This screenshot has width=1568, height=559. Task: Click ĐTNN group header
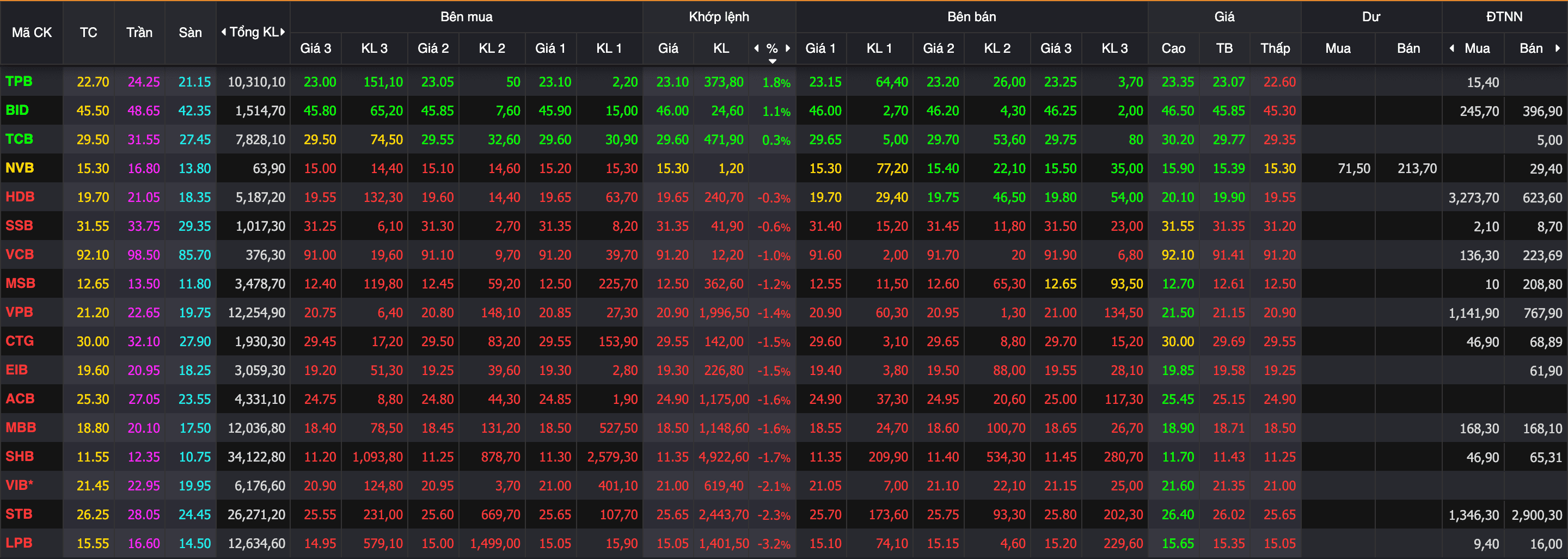tap(1504, 16)
